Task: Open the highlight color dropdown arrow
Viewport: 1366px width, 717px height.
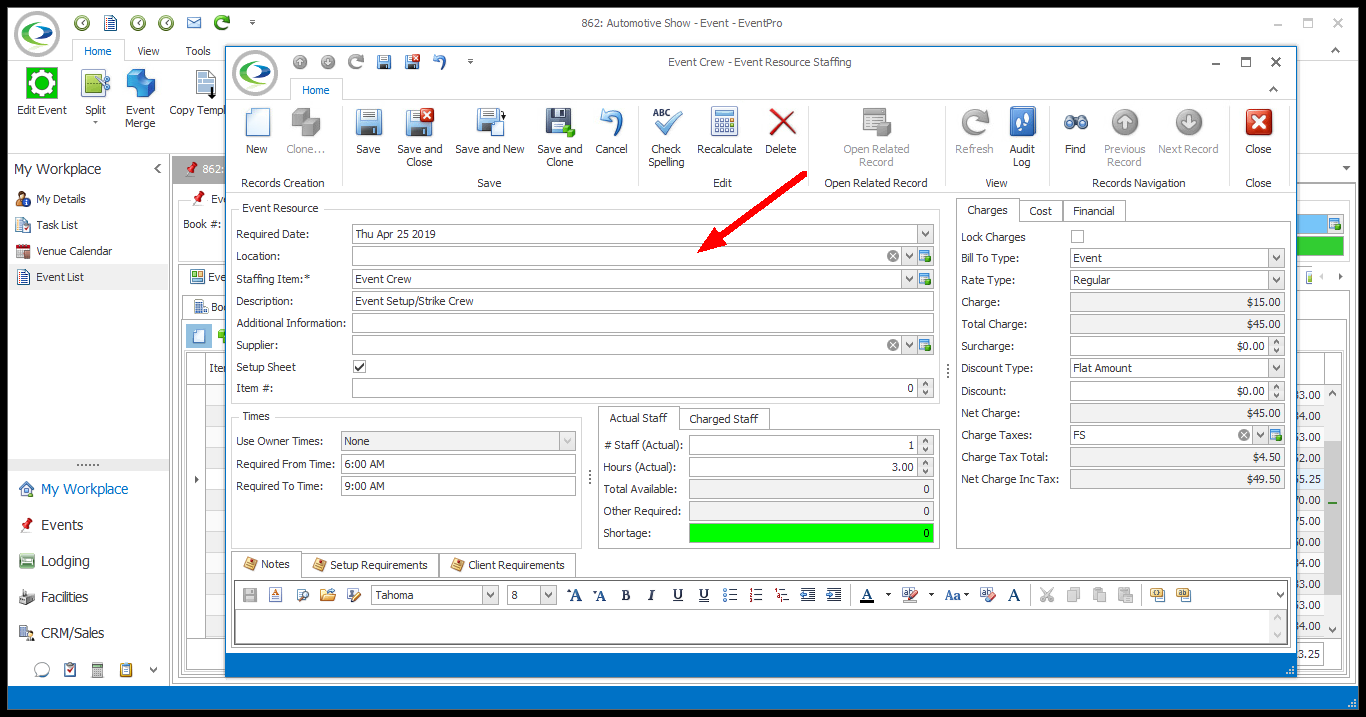Action: [931, 595]
